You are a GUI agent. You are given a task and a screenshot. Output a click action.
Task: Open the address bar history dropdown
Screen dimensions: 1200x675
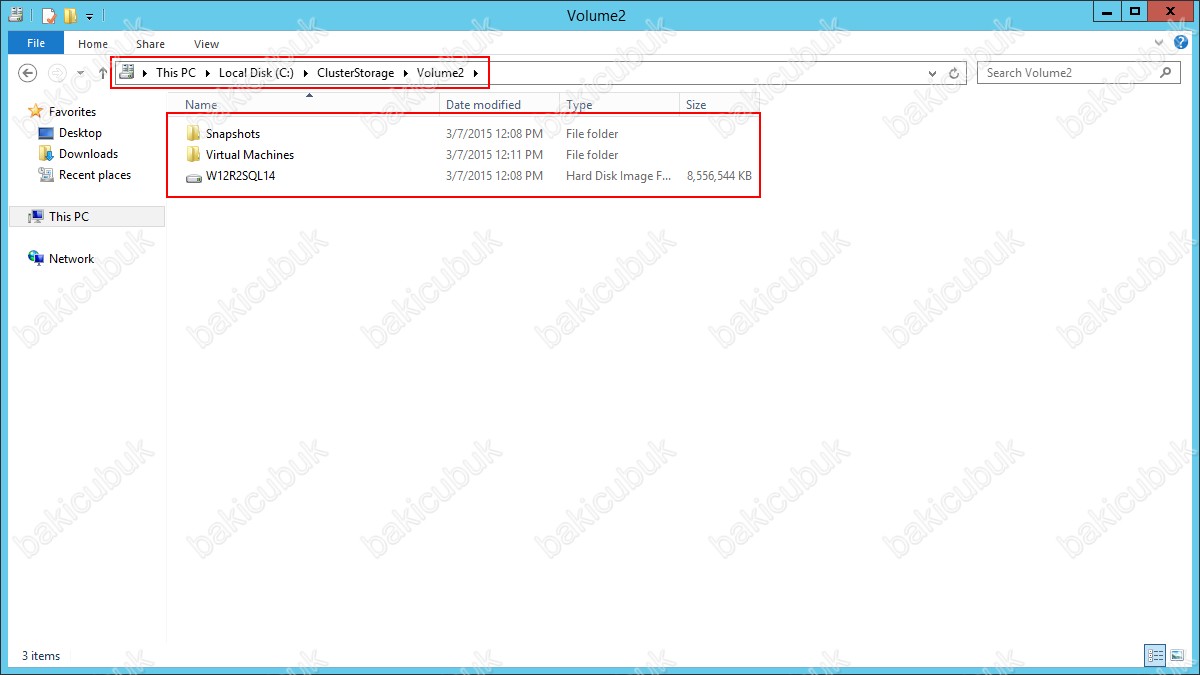pos(932,73)
